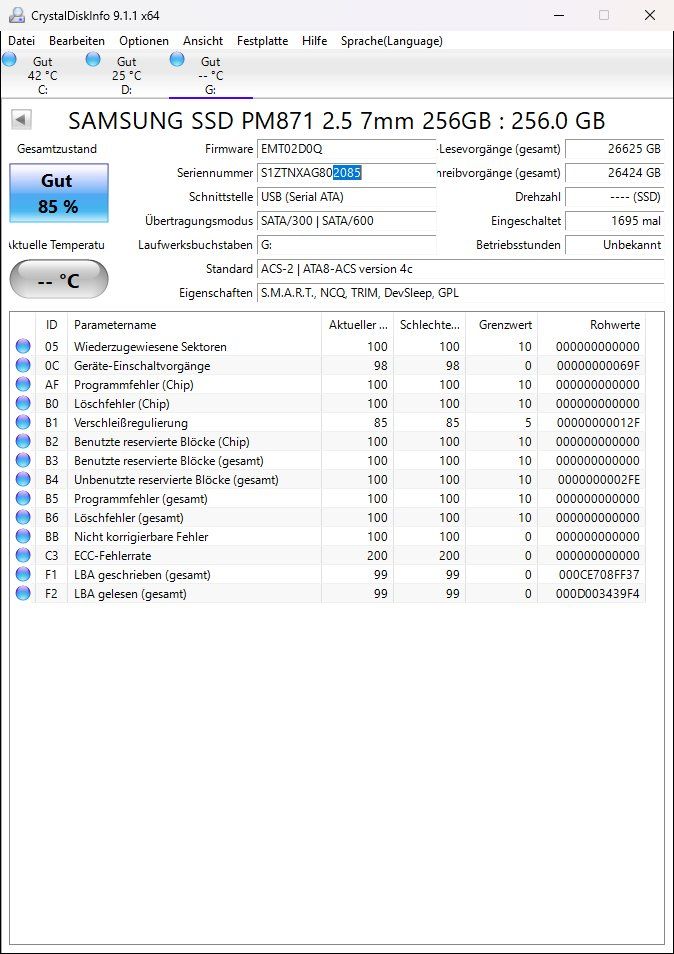Click status orb for LBA gelesen row
674x954 pixels.
point(23,593)
